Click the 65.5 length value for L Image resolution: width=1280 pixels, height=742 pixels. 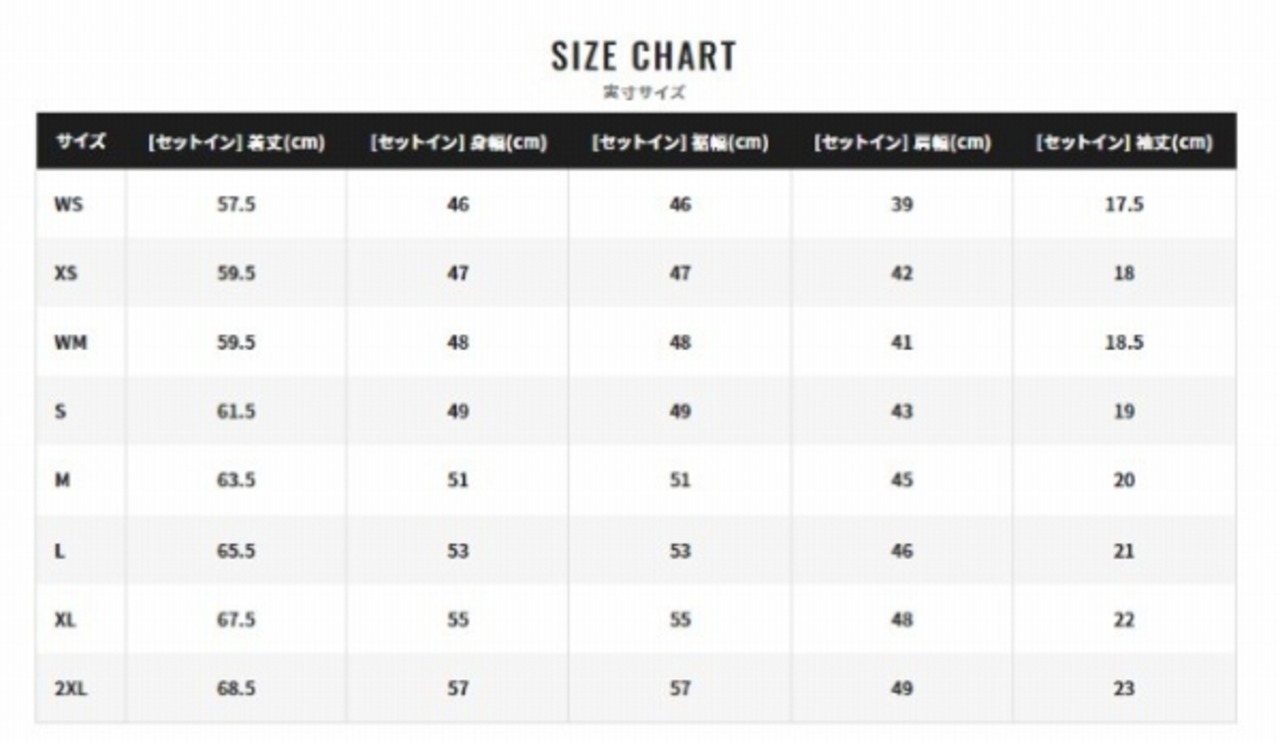[236, 550]
